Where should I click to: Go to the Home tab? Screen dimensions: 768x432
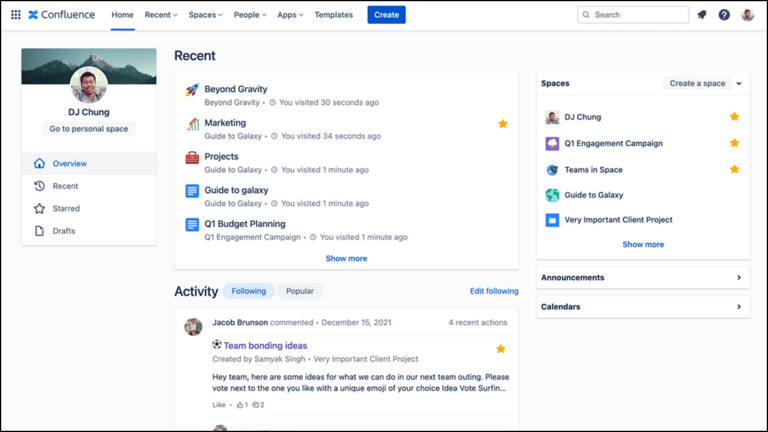122,15
